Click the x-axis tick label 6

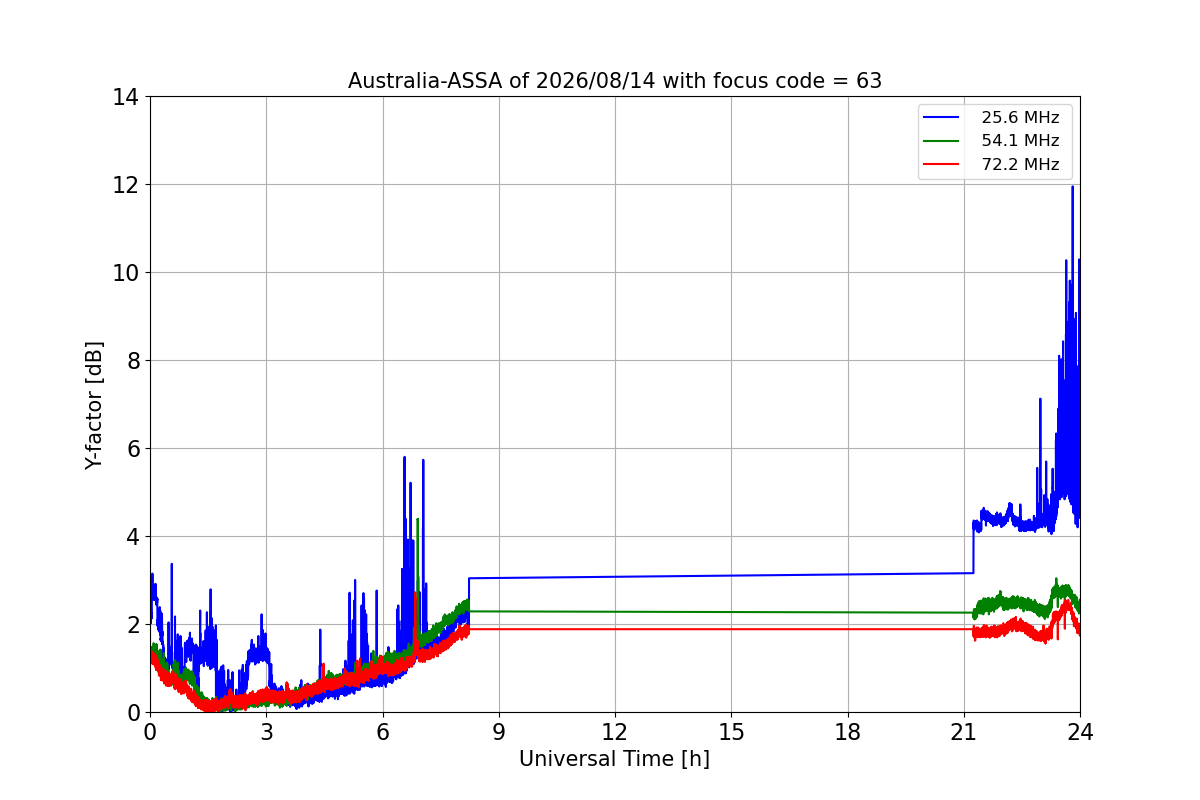tap(382, 731)
